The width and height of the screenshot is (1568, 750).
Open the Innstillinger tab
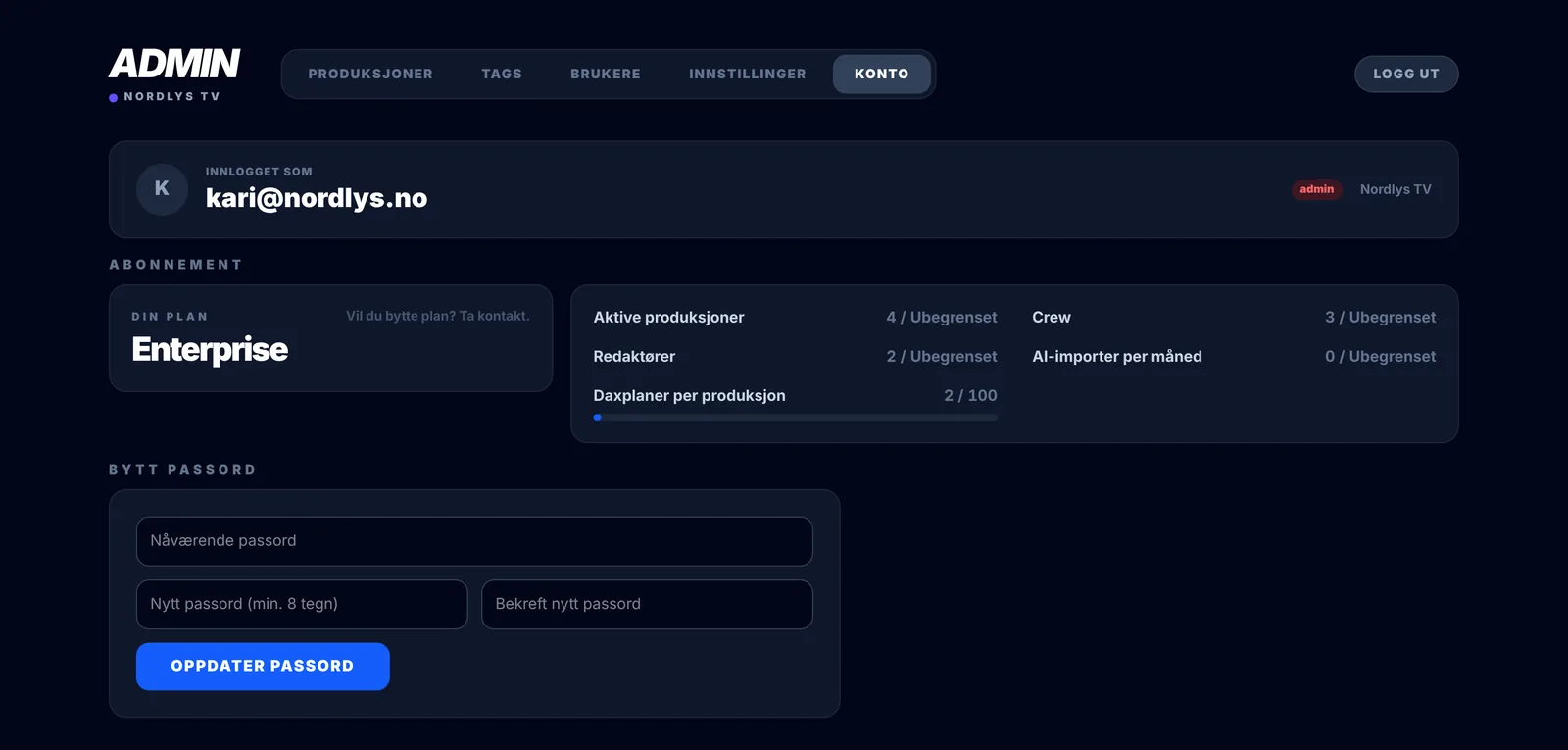pos(748,75)
